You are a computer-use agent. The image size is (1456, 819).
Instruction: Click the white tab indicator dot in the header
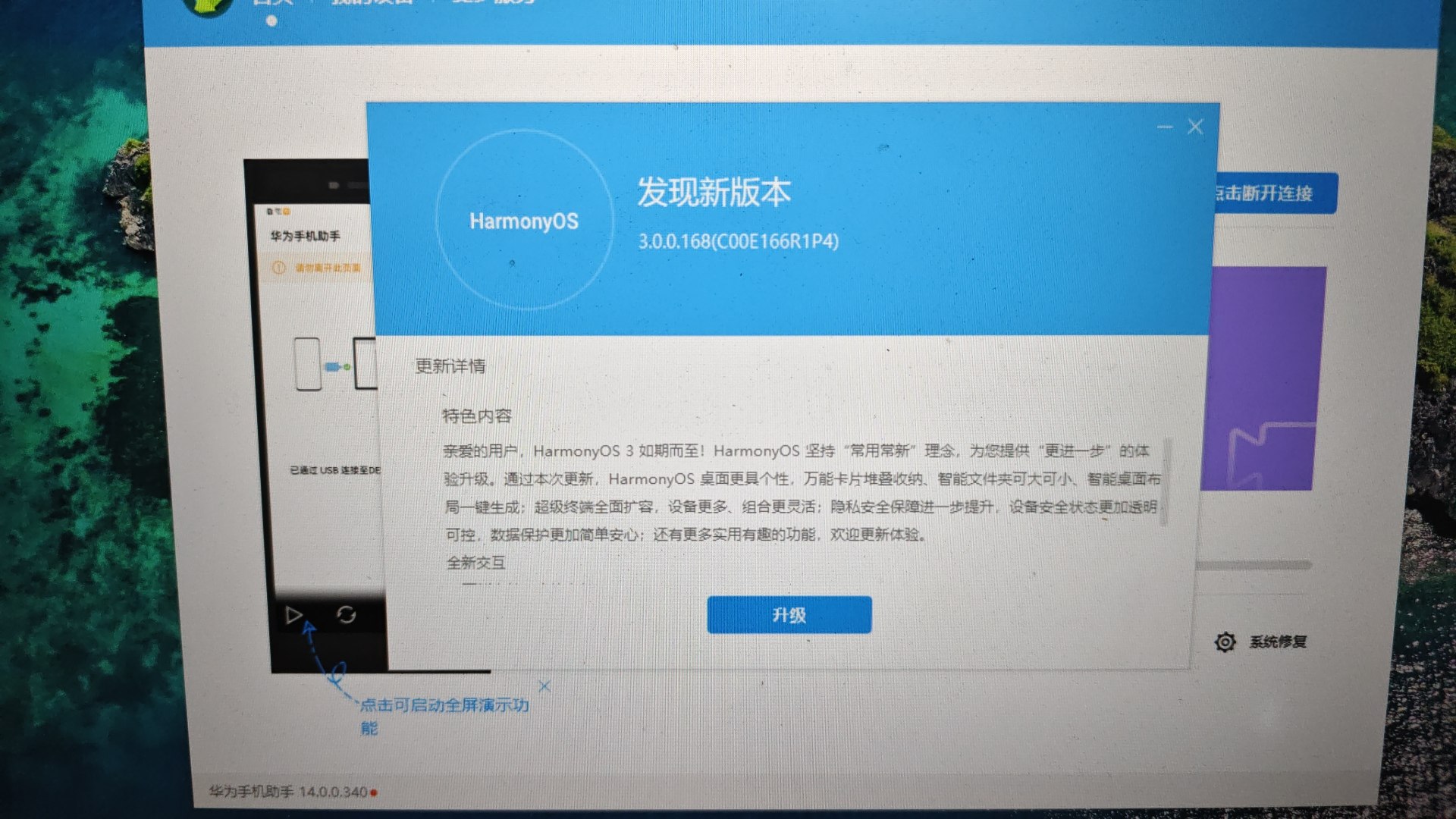click(271, 21)
